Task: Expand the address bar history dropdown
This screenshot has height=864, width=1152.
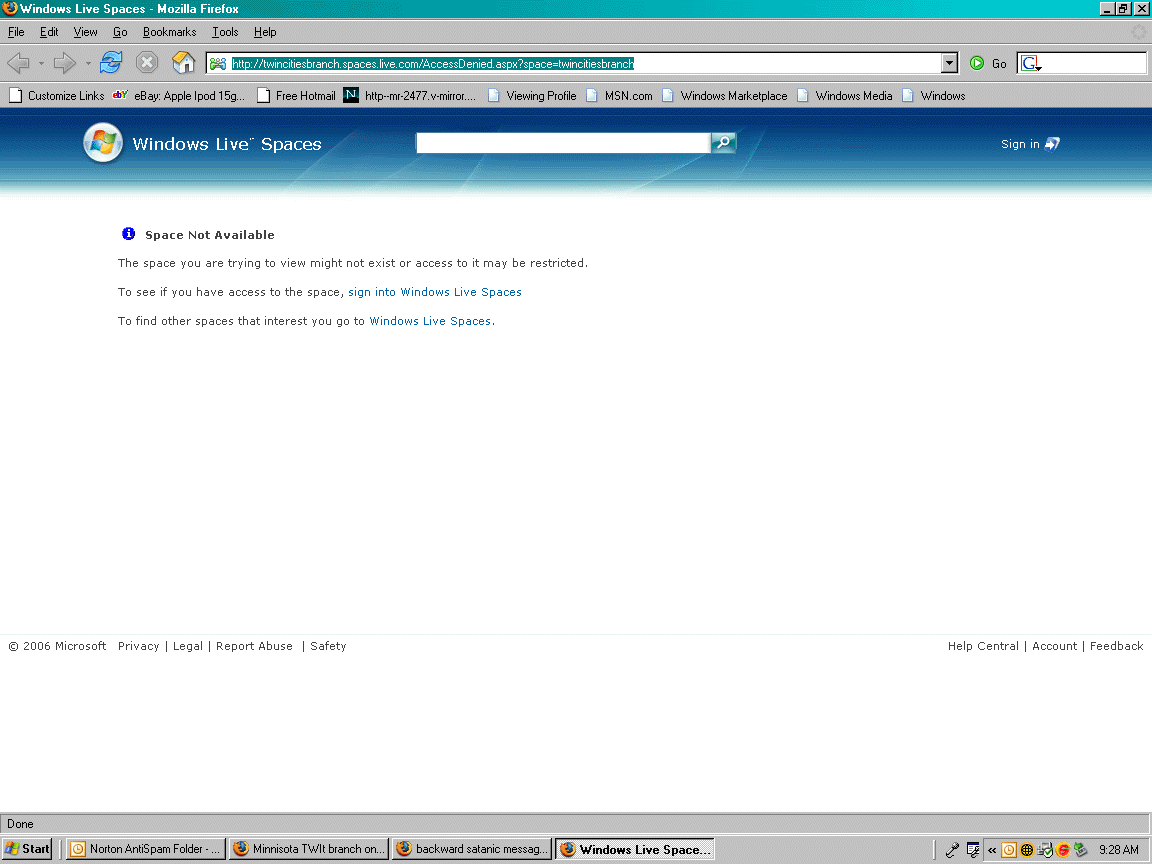Action: click(x=949, y=63)
